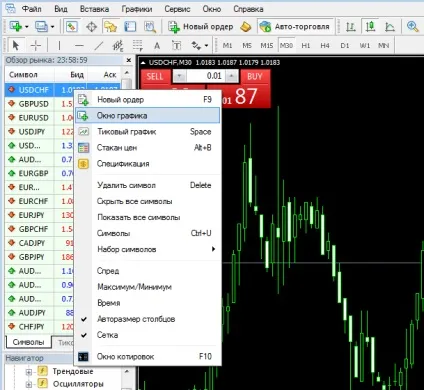Image resolution: width=424 pixels, height=390 pixels.
Task: Select M30 timeframe button
Action: click(x=286, y=45)
